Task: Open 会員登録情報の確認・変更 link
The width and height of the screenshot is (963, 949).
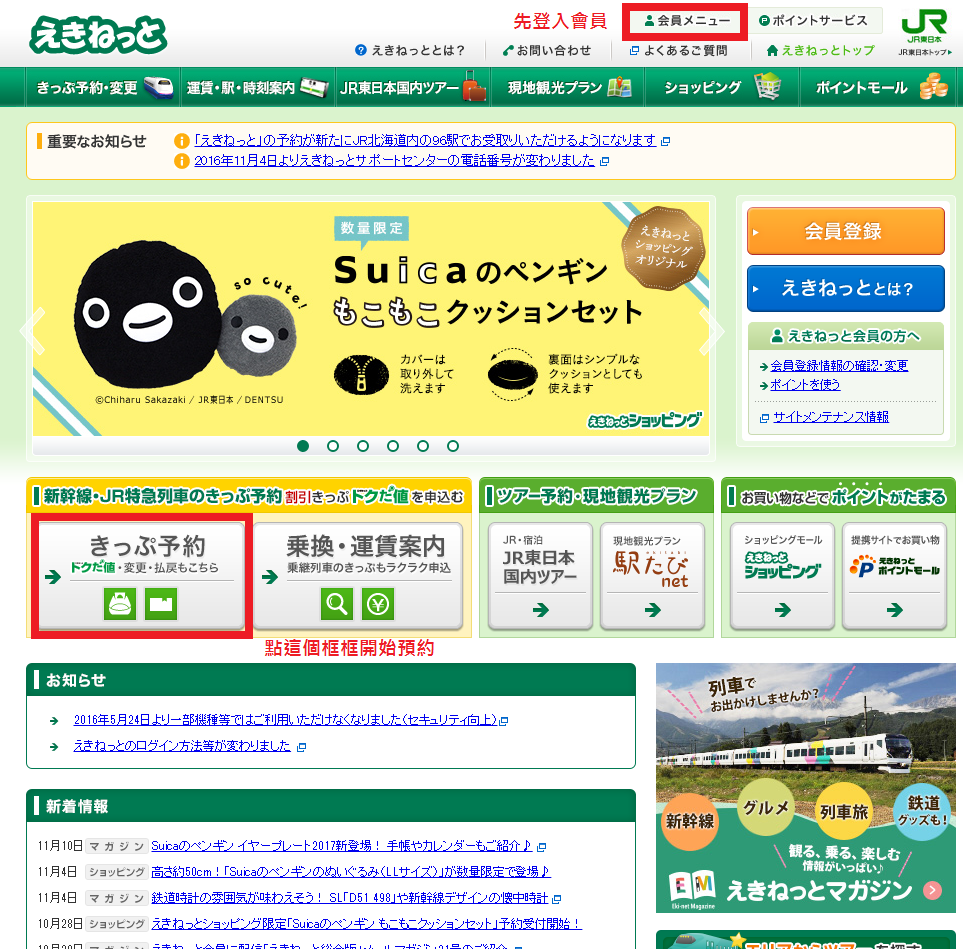Action: (x=839, y=365)
